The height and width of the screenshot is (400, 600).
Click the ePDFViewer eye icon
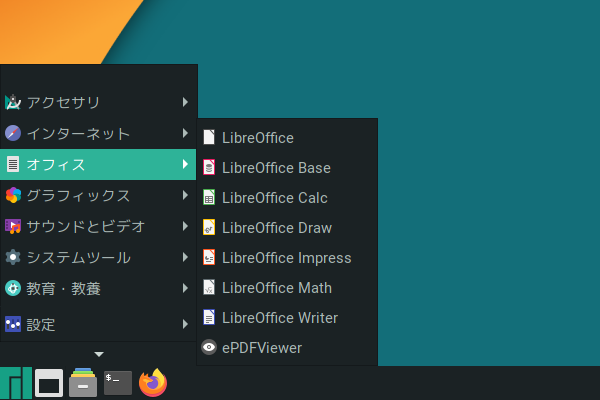[209, 347]
